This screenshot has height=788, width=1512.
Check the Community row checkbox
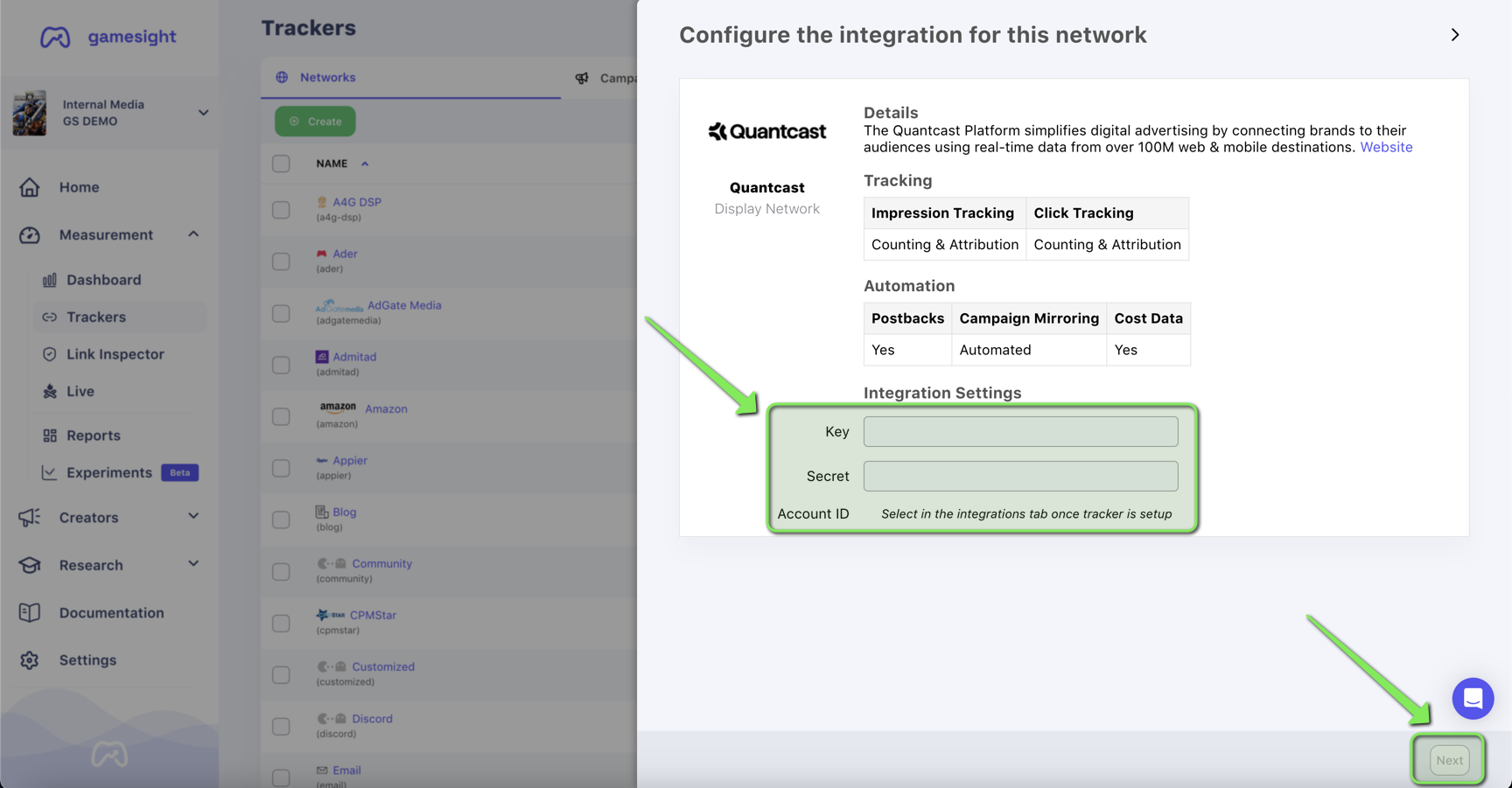281,571
